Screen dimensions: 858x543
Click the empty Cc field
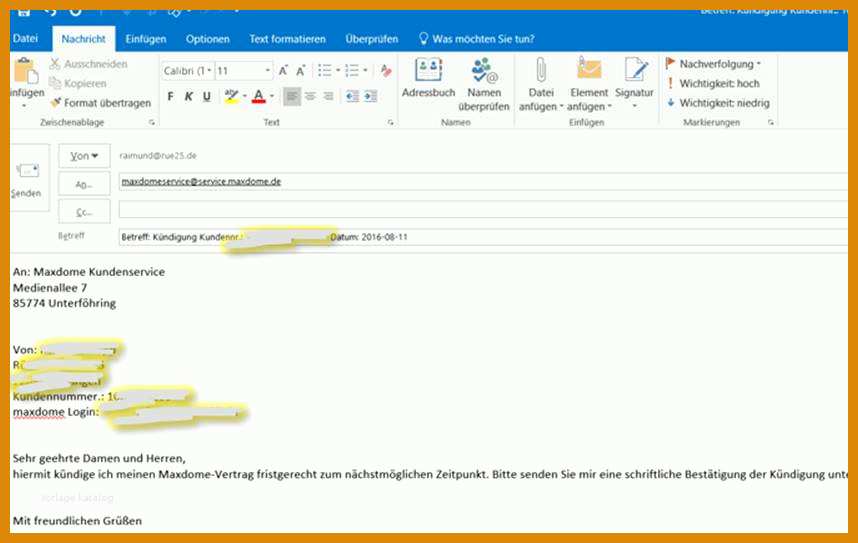[483, 210]
